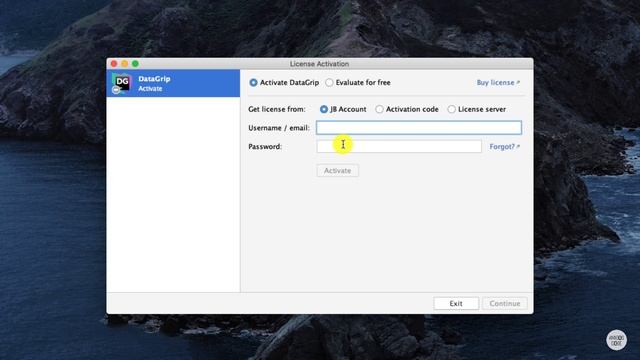Click the Continue button
Screen dimensions: 640x360
(x=505, y=304)
